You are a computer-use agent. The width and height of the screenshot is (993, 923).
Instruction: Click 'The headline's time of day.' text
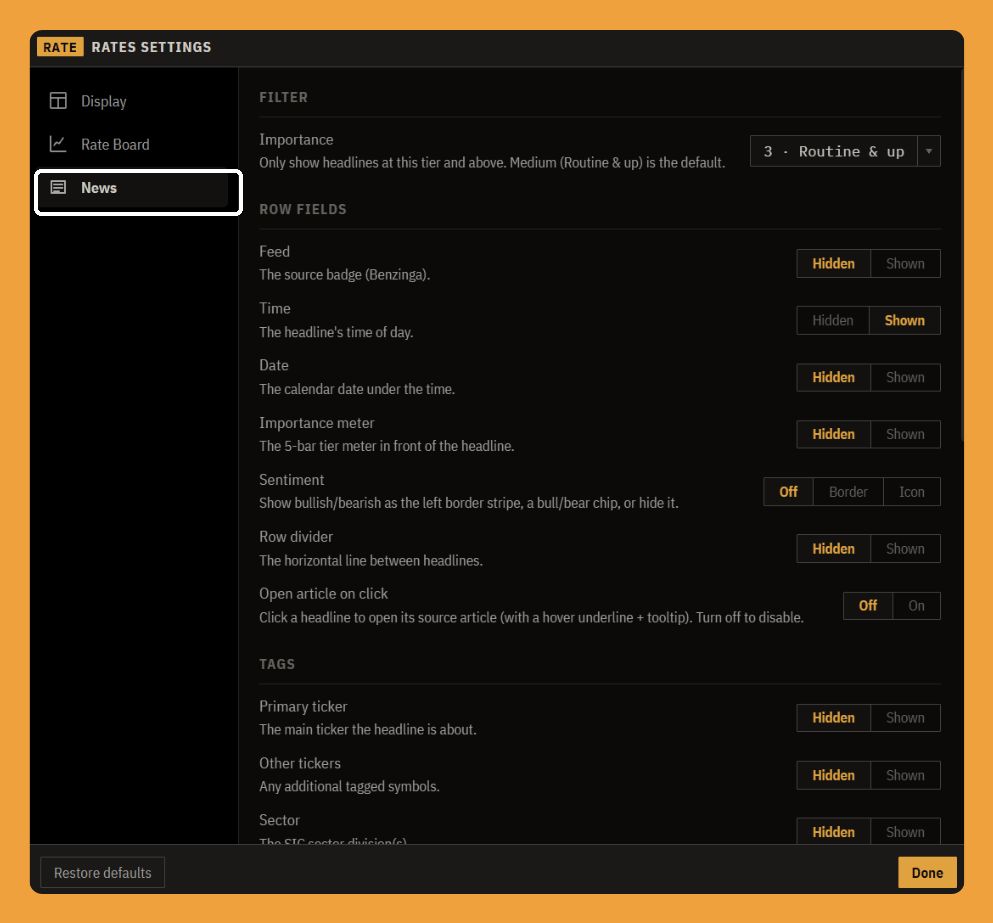pos(336,332)
